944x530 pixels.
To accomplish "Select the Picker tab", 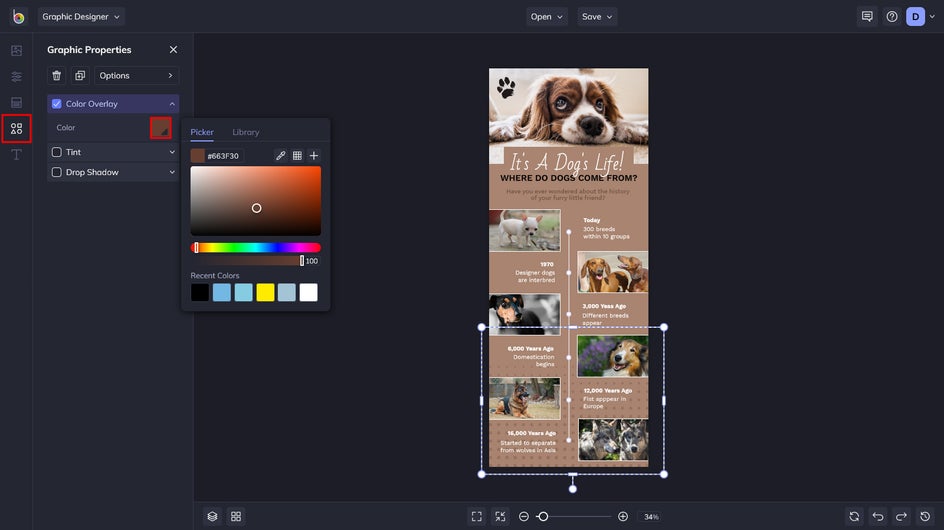I will point(202,132).
